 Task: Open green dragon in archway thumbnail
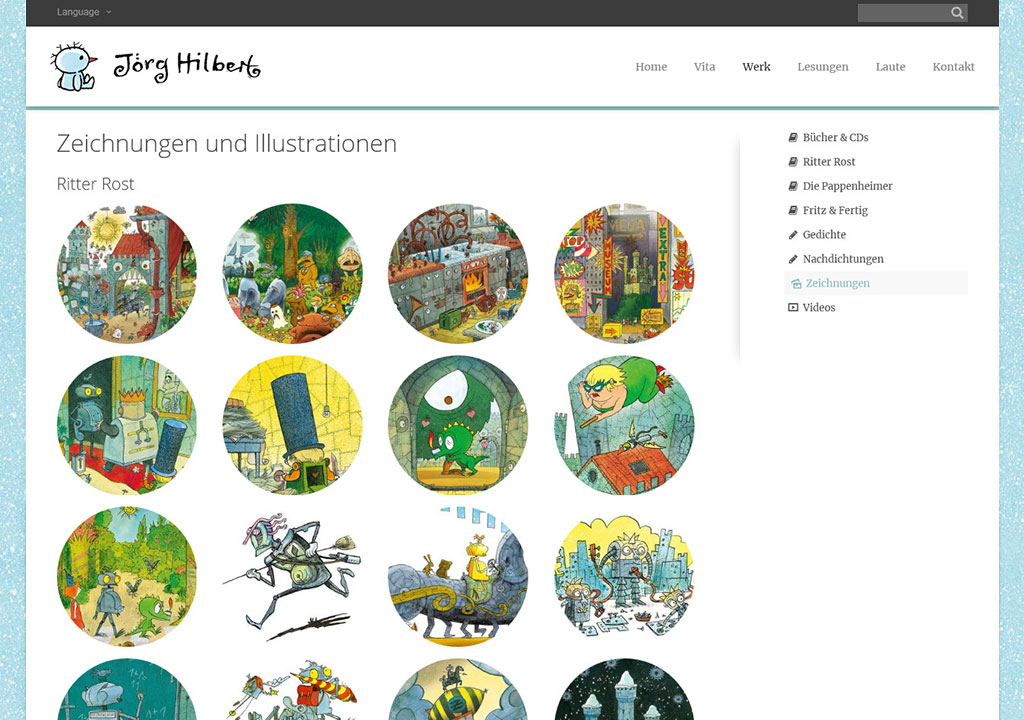coord(458,425)
